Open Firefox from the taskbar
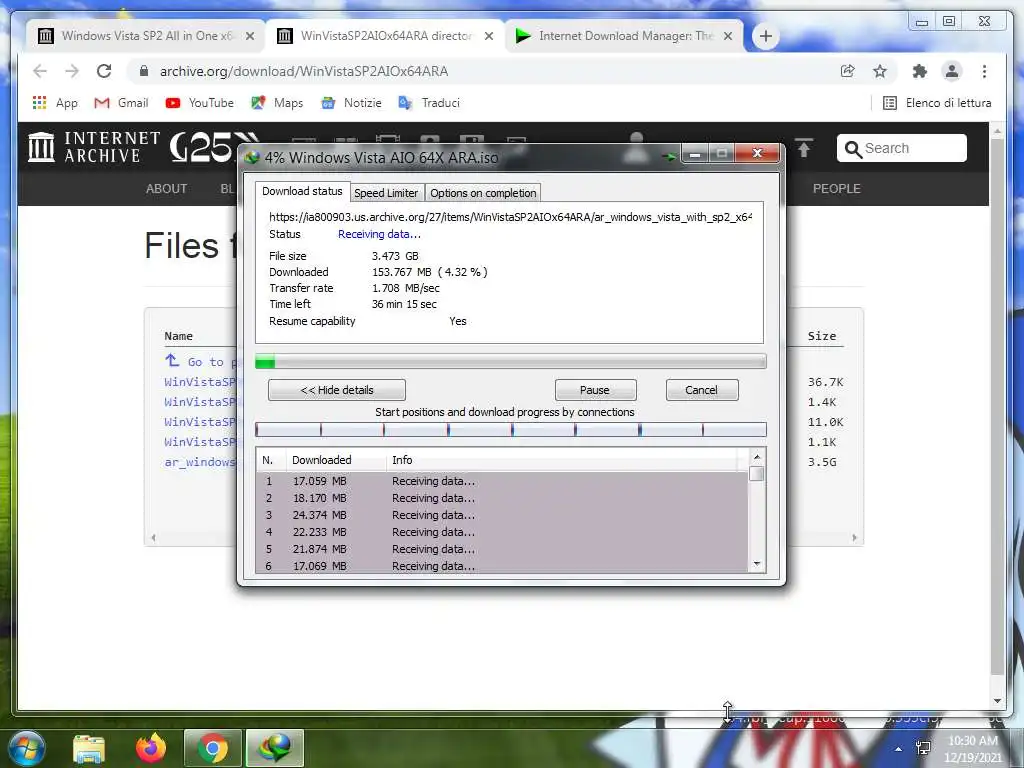 (x=151, y=748)
